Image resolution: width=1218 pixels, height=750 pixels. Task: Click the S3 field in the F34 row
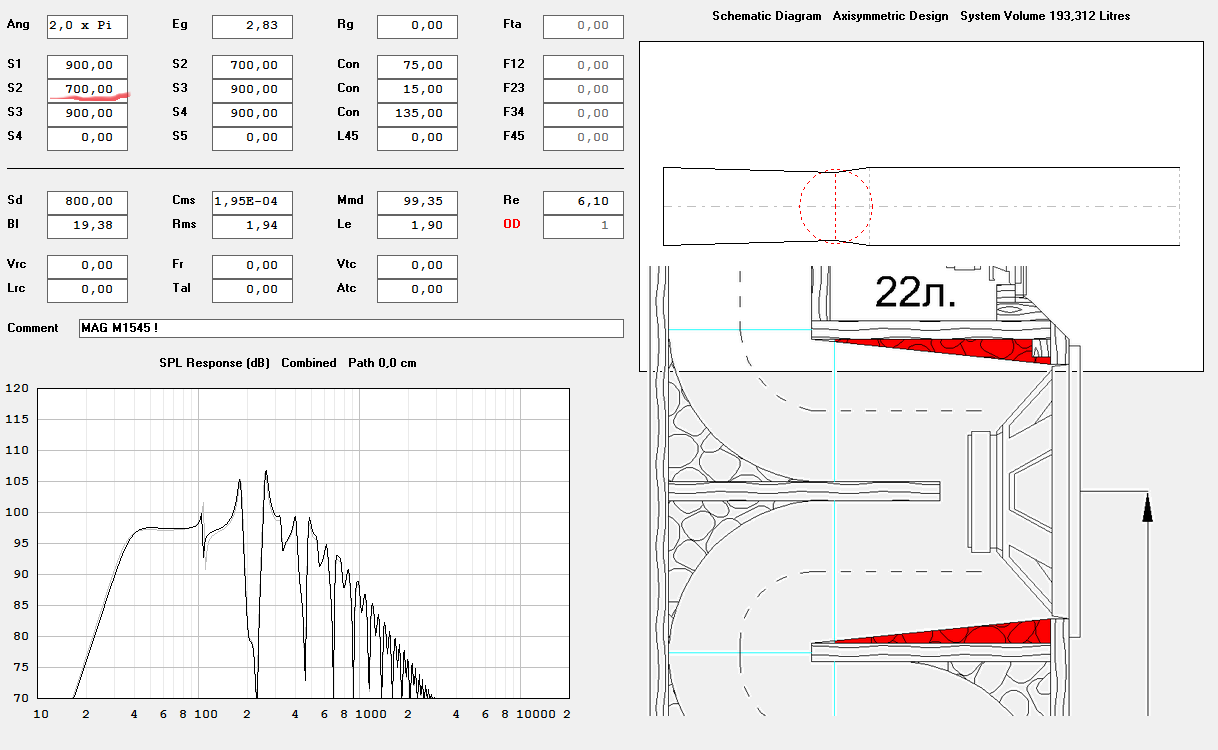pyautogui.click(x=87, y=114)
